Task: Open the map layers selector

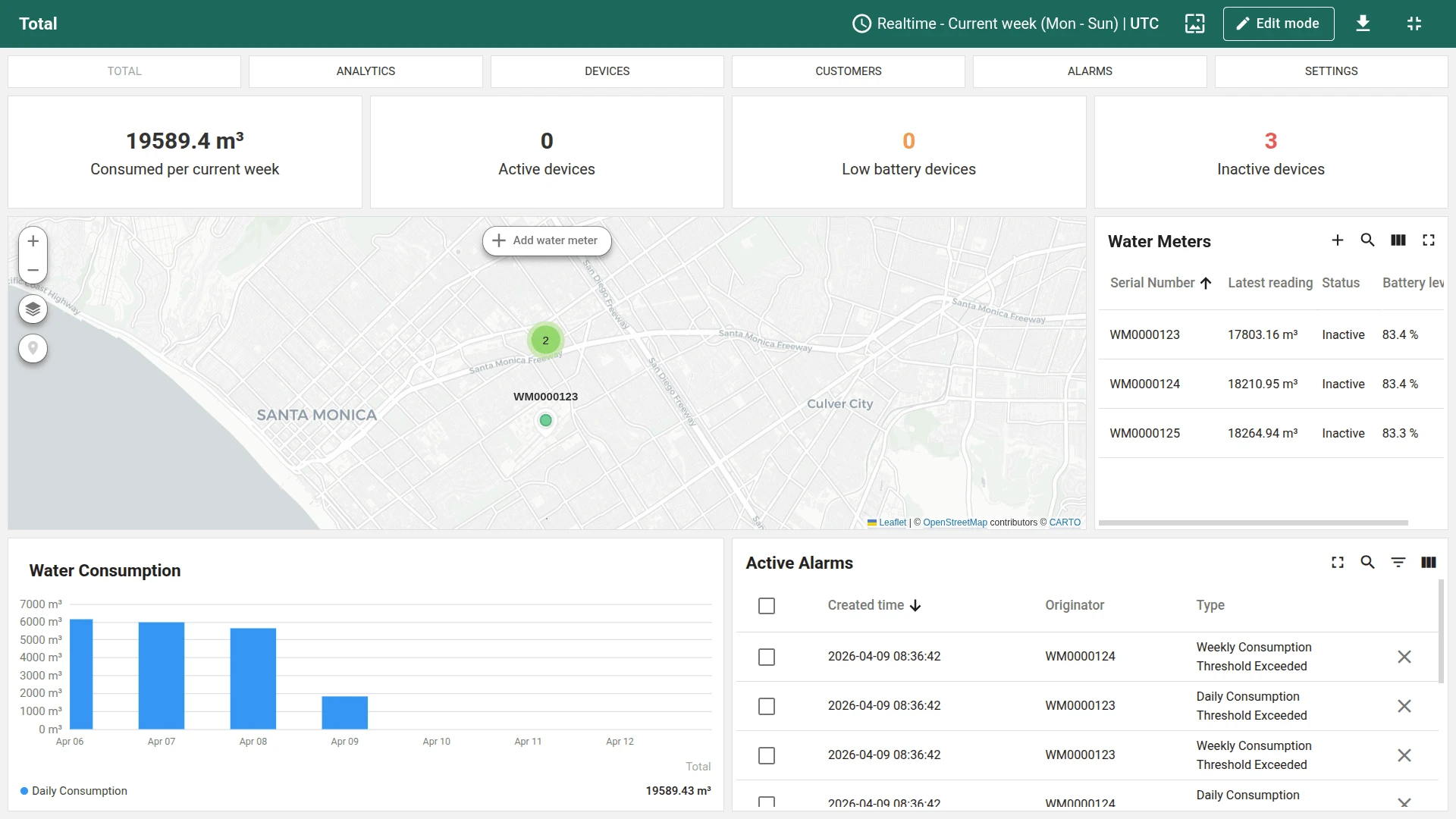Action: click(33, 309)
